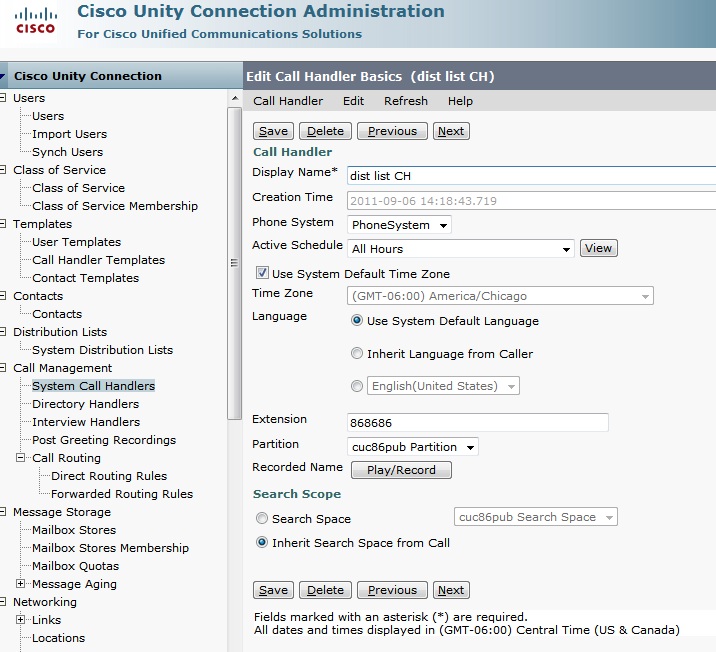Viewport: 716px width, 652px height.
Task: Click the bottom Previous button
Action: pos(392,590)
